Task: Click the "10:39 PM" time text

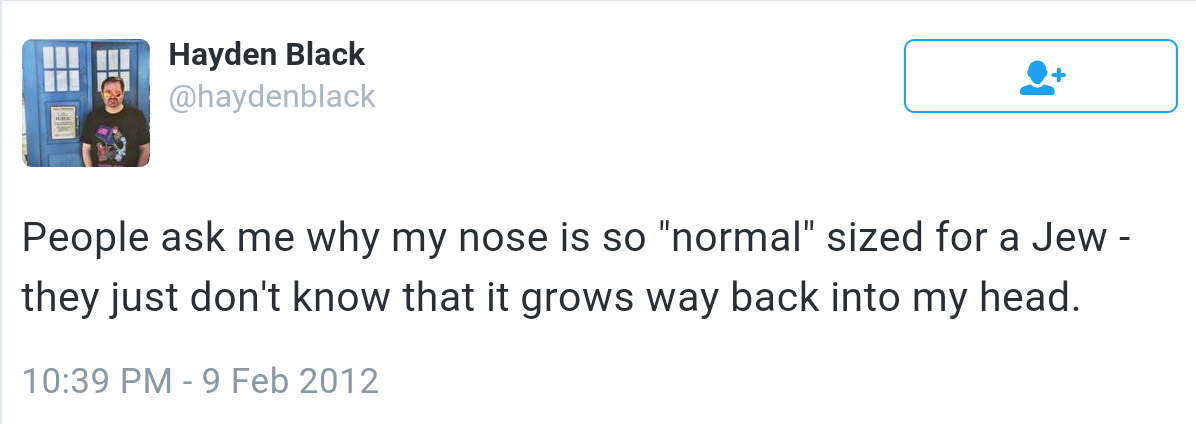Action: tap(98, 381)
